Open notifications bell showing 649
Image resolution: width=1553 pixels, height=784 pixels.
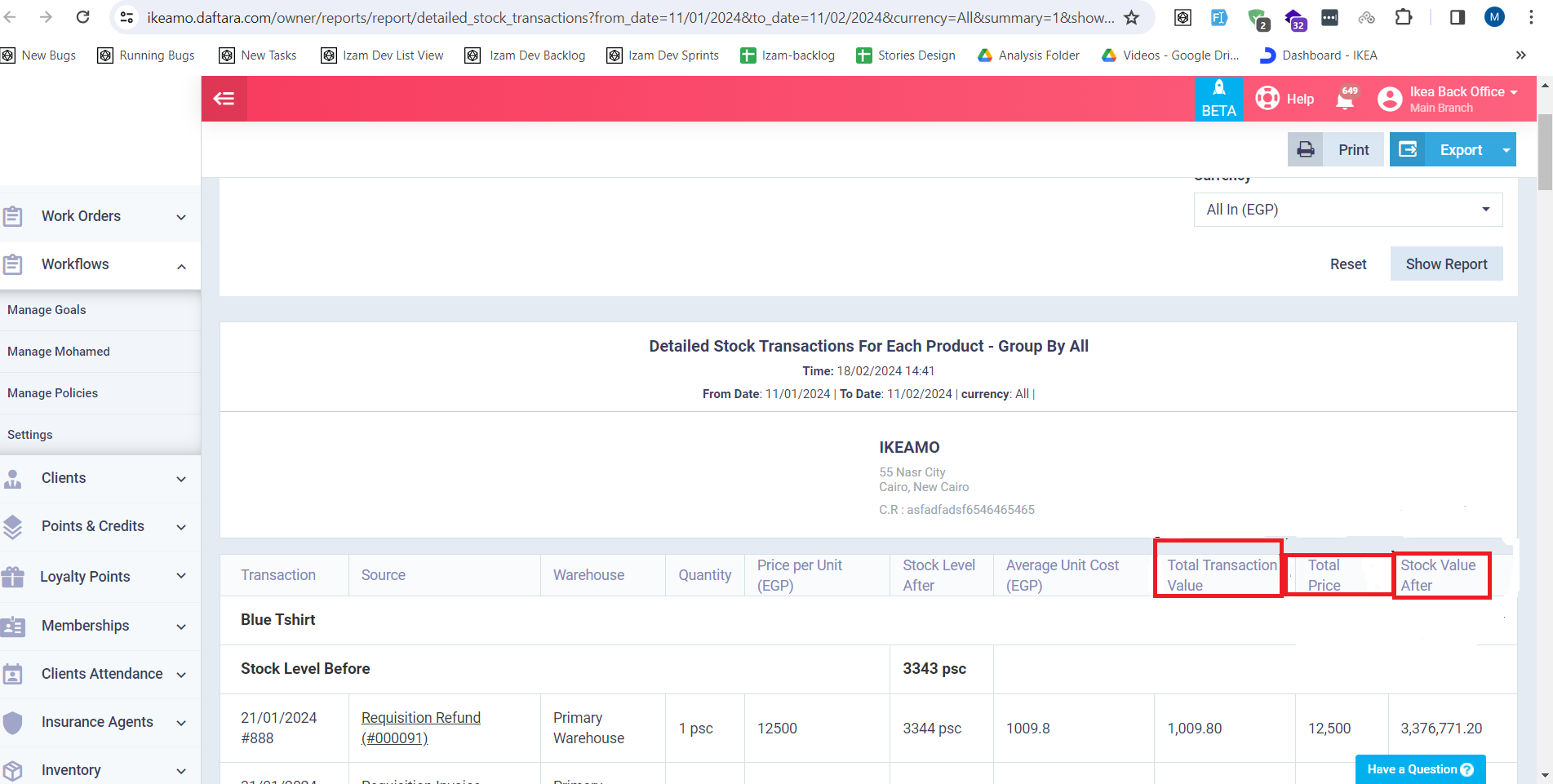tap(1345, 99)
